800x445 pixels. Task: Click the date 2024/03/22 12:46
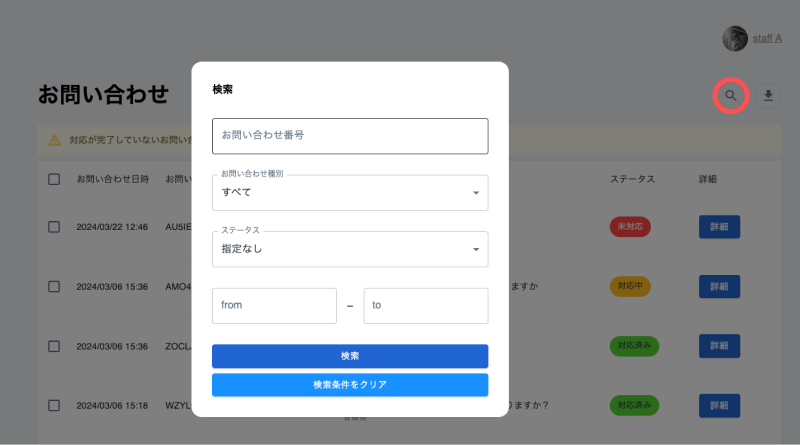tap(112, 227)
